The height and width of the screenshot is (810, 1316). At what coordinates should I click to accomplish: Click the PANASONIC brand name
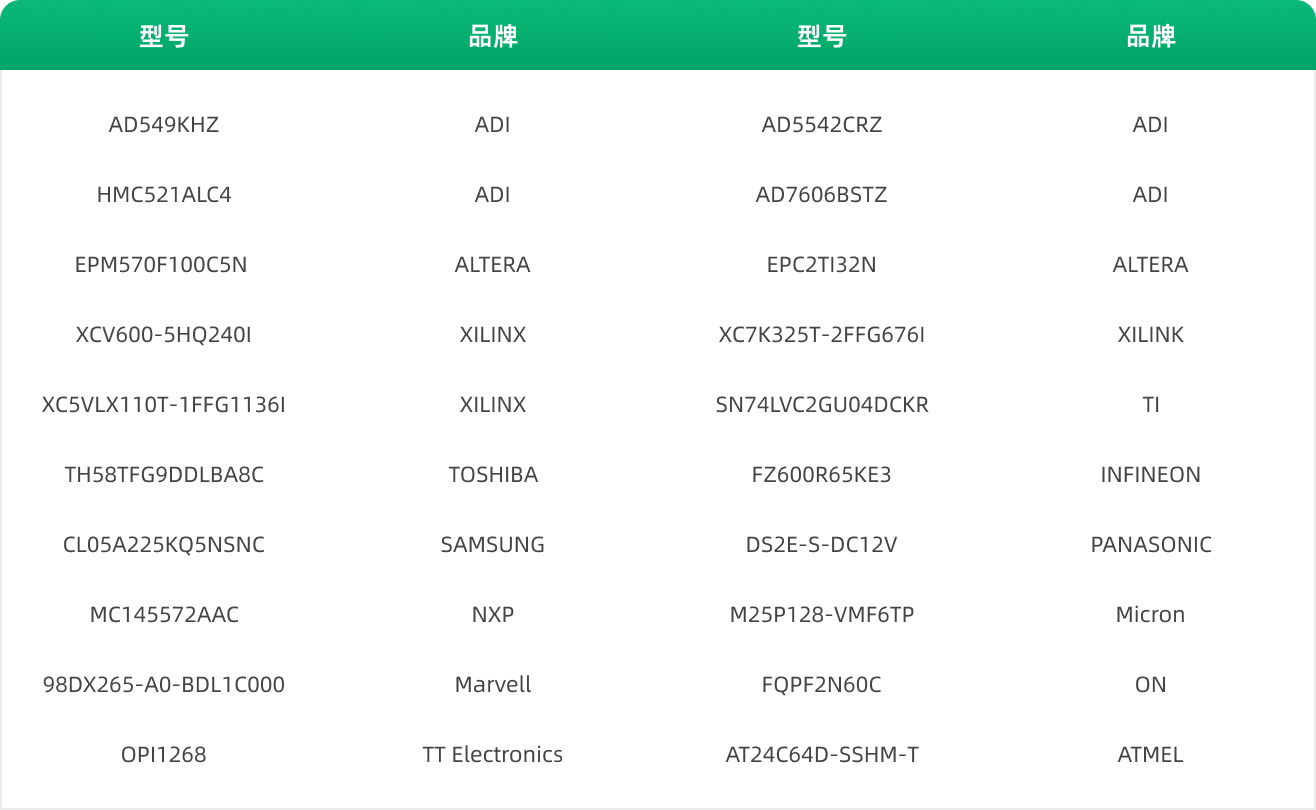click(x=1151, y=545)
